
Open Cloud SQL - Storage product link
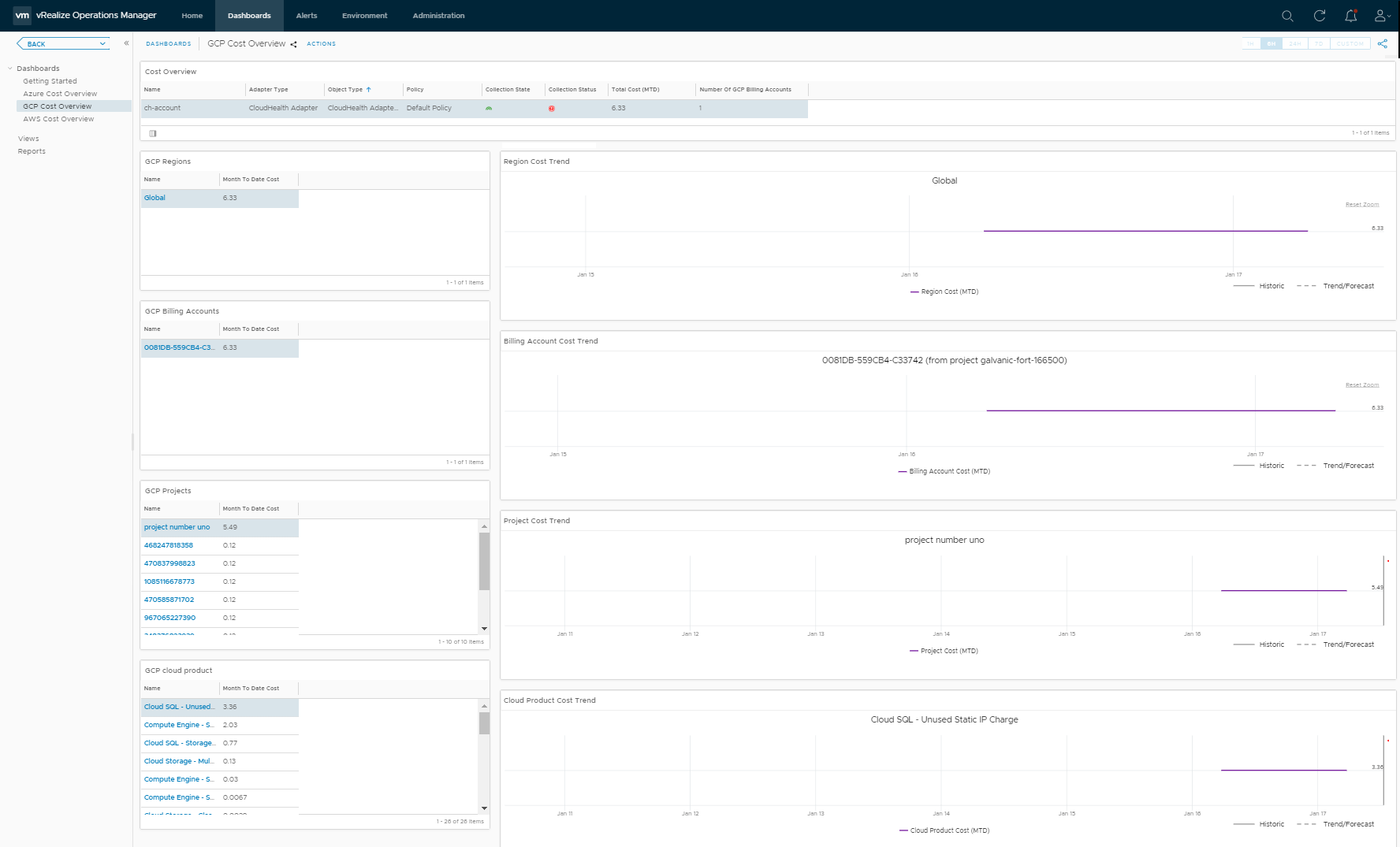click(179, 743)
